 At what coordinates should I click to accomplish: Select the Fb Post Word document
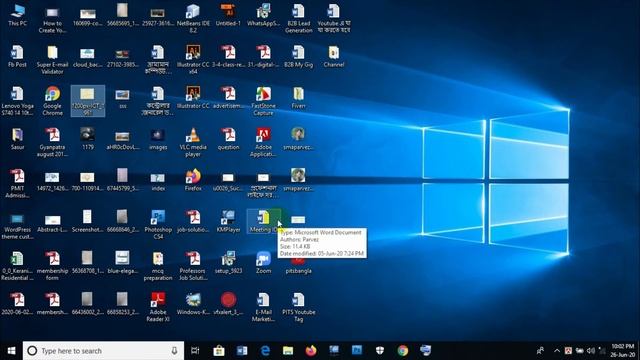[x=18, y=56]
